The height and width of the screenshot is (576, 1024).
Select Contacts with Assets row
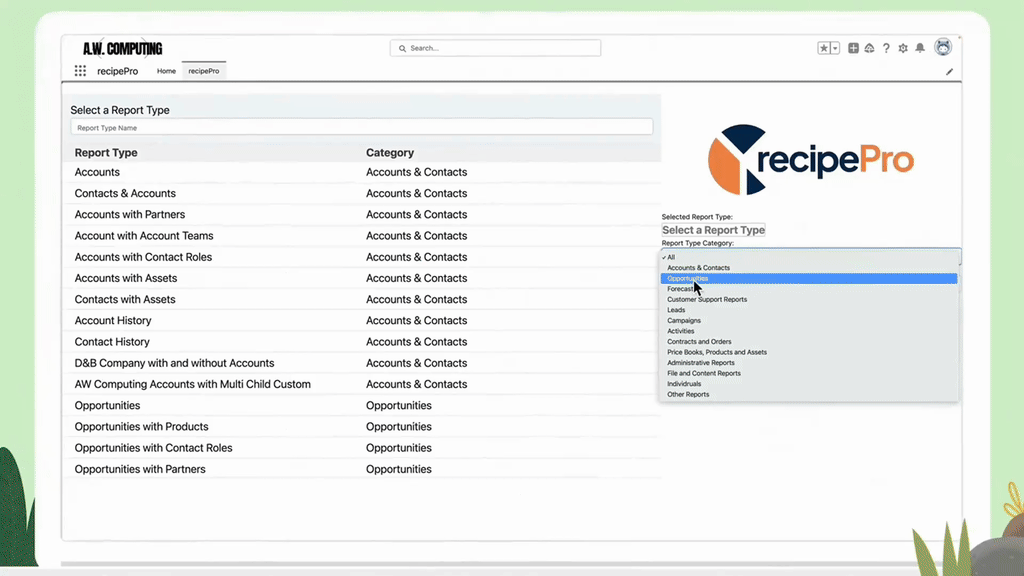363,300
